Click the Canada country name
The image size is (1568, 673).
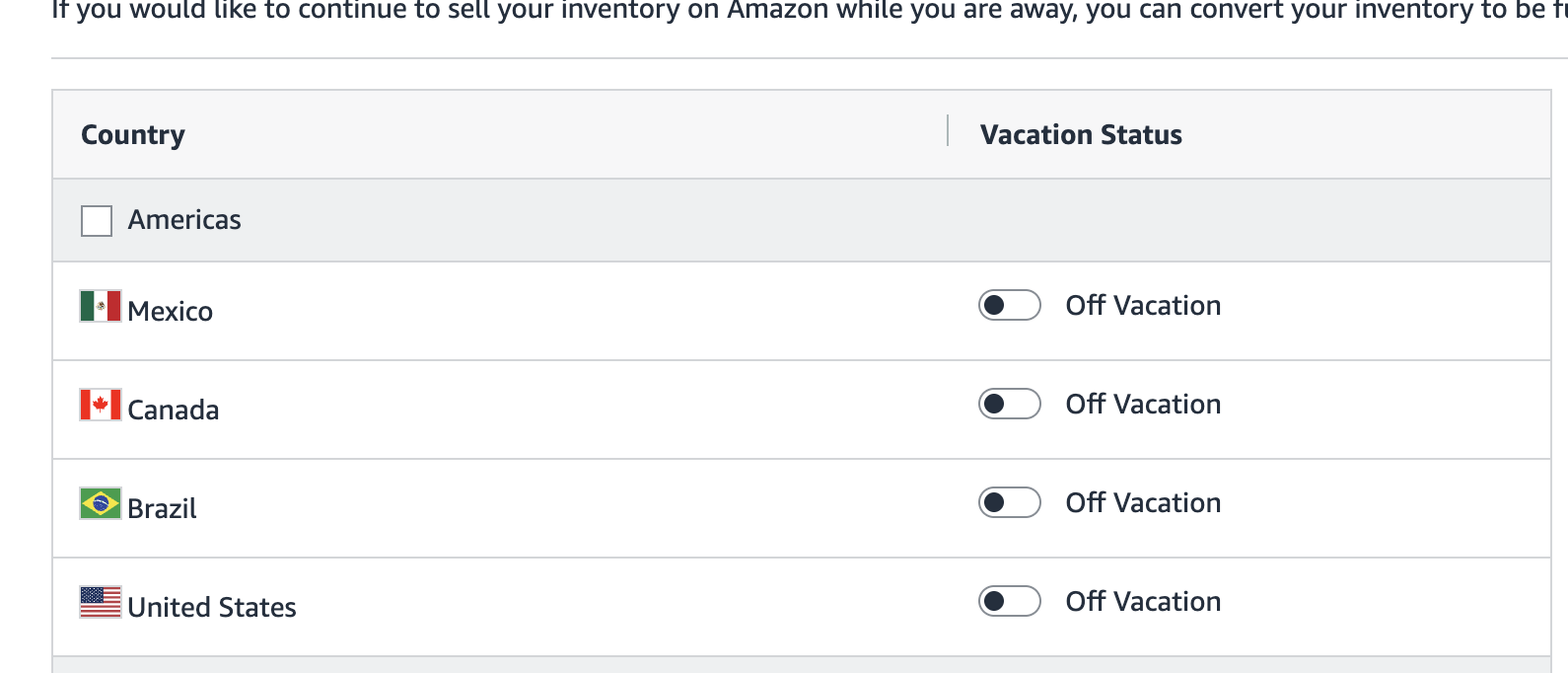click(x=174, y=410)
